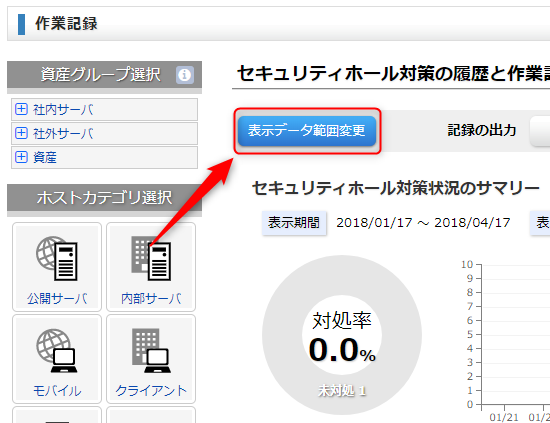Open the クライアント text link
Image resolution: width=550 pixels, height=423 pixels.
point(151,390)
